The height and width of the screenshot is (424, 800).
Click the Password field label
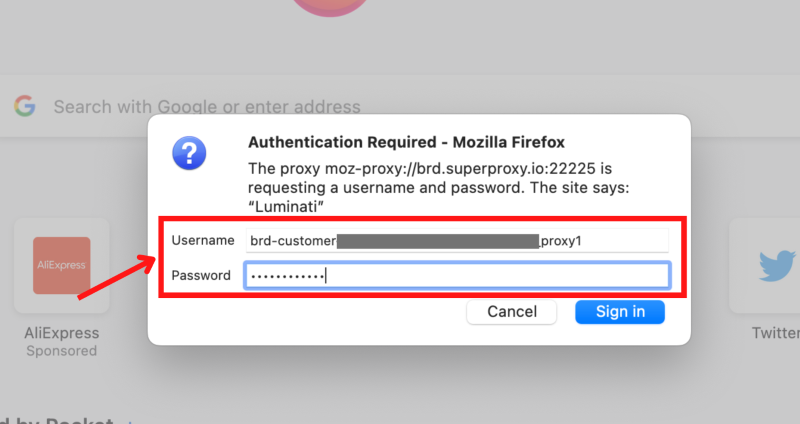(x=202, y=275)
